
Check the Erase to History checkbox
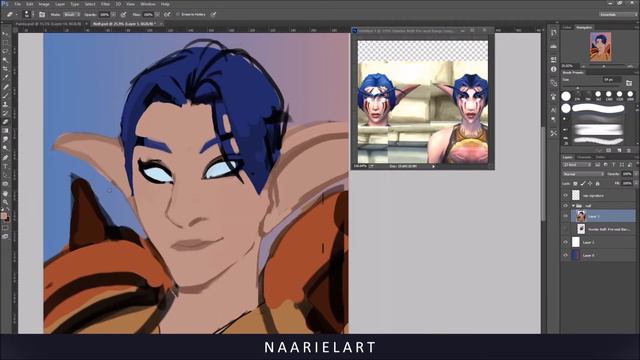(x=178, y=14)
